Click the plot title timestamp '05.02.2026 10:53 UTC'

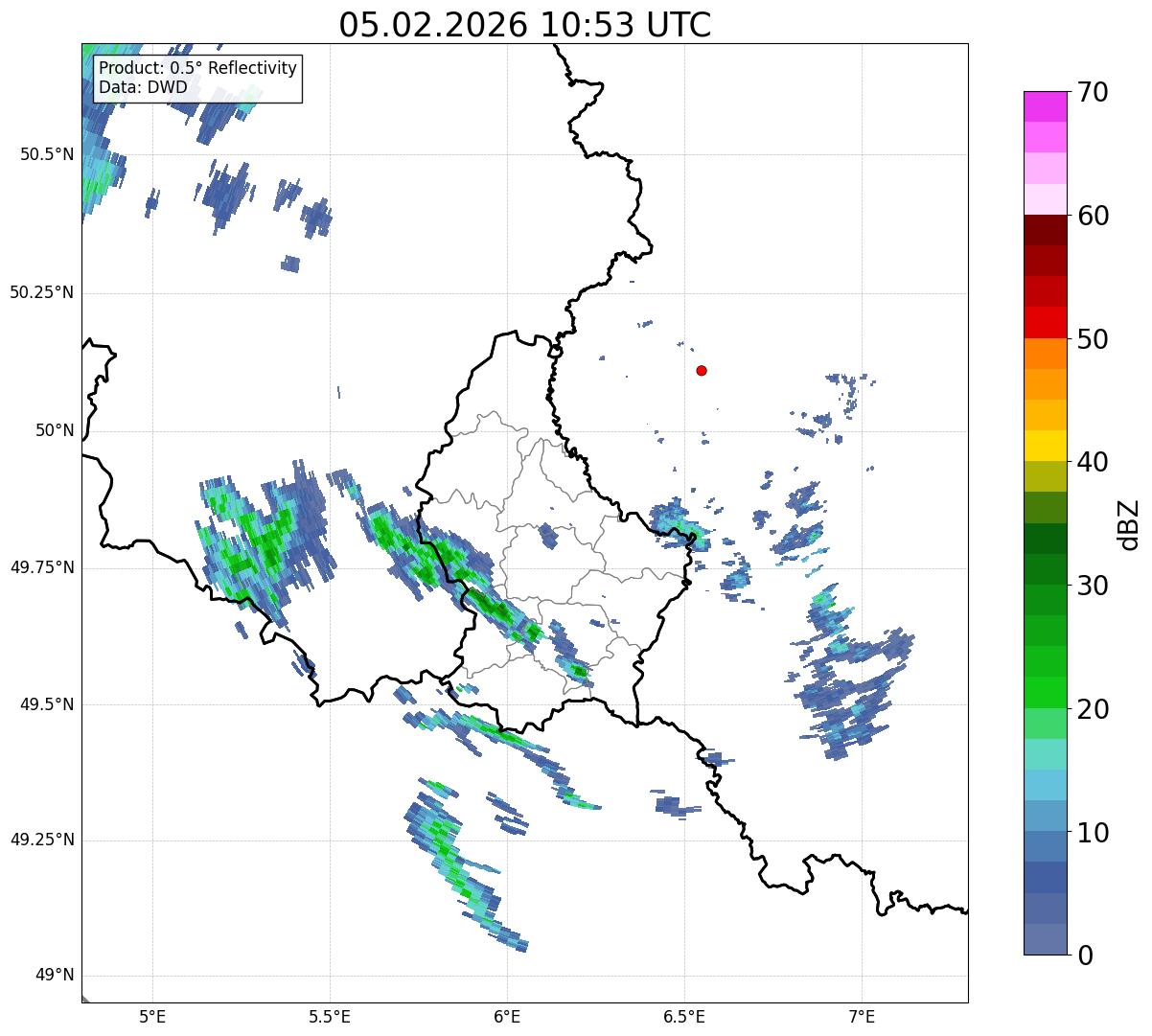525,25
